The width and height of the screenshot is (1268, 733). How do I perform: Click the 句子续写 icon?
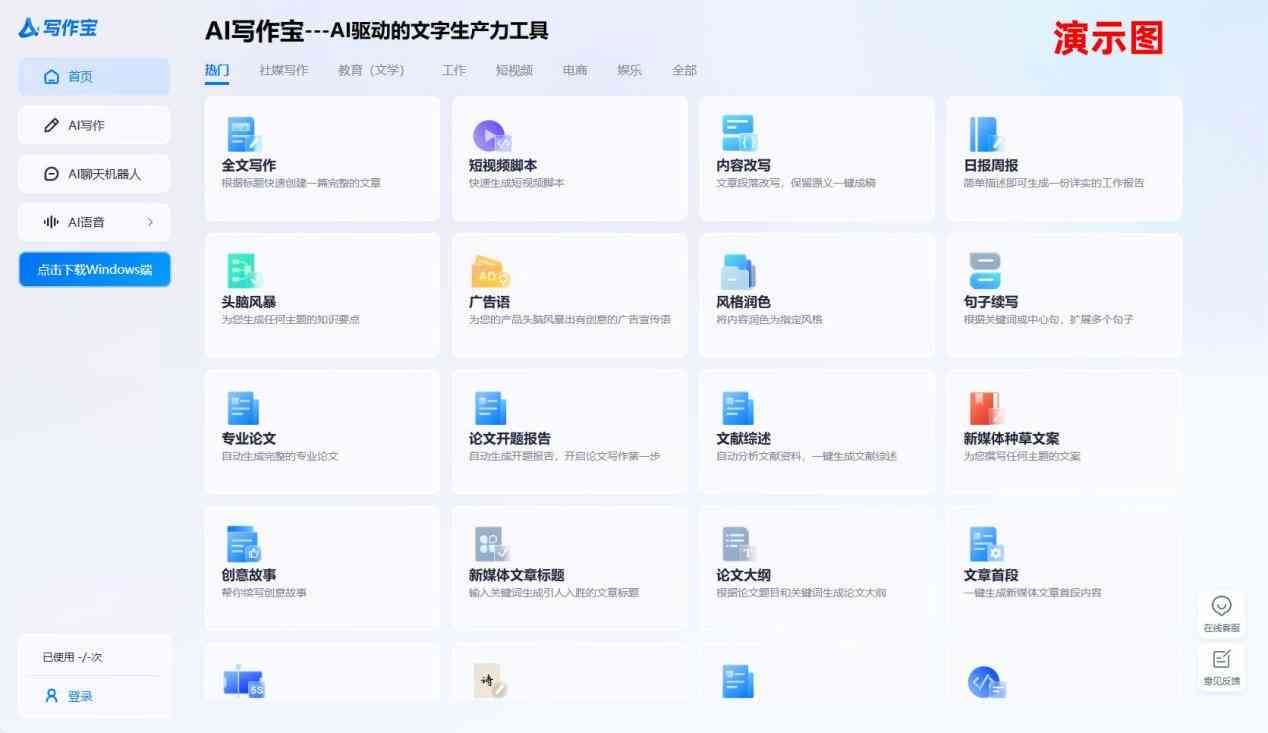coord(985,271)
